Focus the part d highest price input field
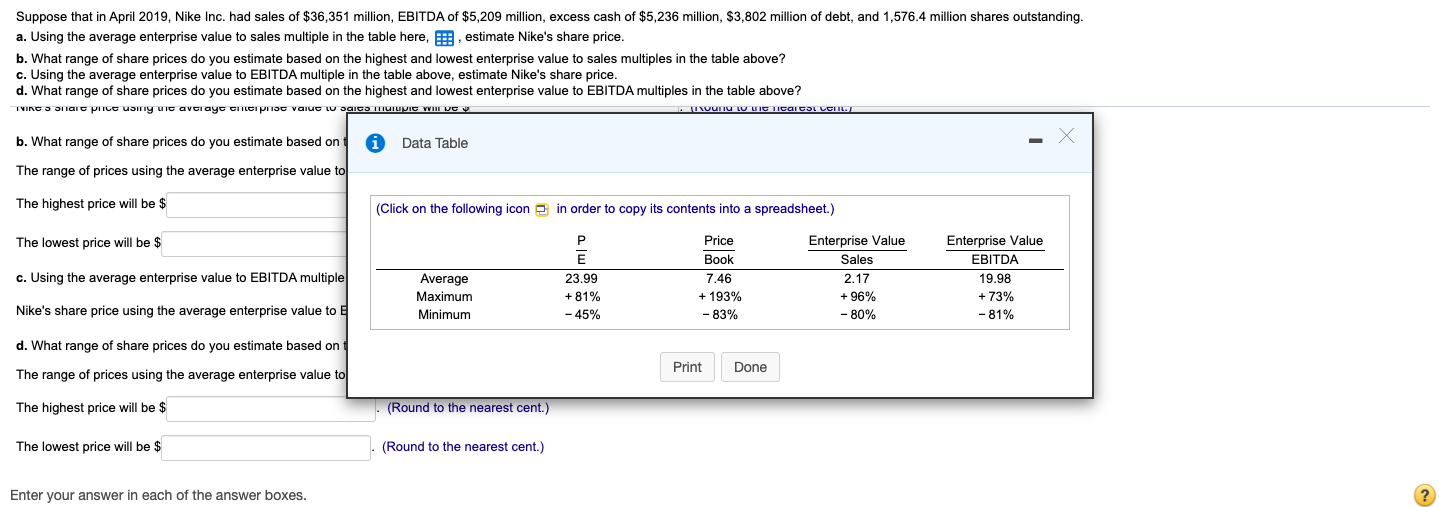The image size is (1439, 507). [271, 409]
